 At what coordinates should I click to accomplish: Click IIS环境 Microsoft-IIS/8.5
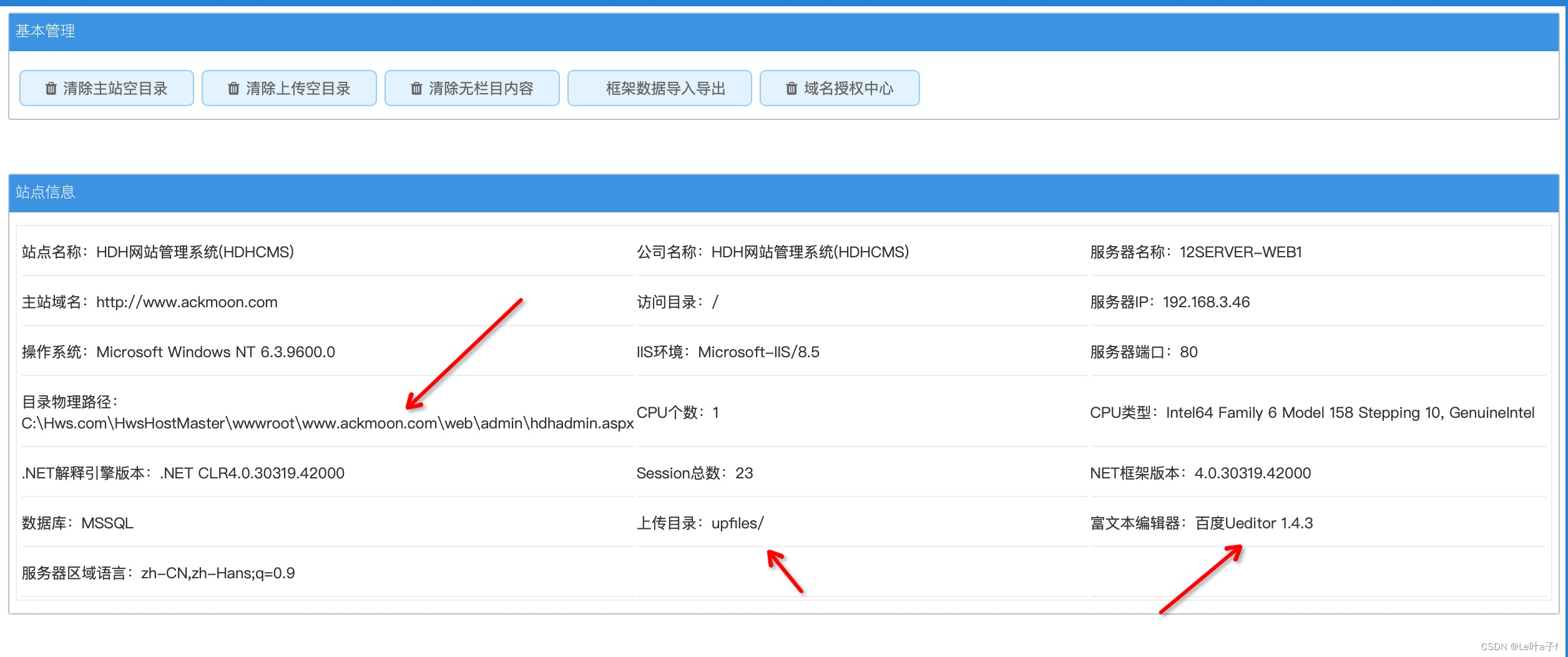[758, 352]
